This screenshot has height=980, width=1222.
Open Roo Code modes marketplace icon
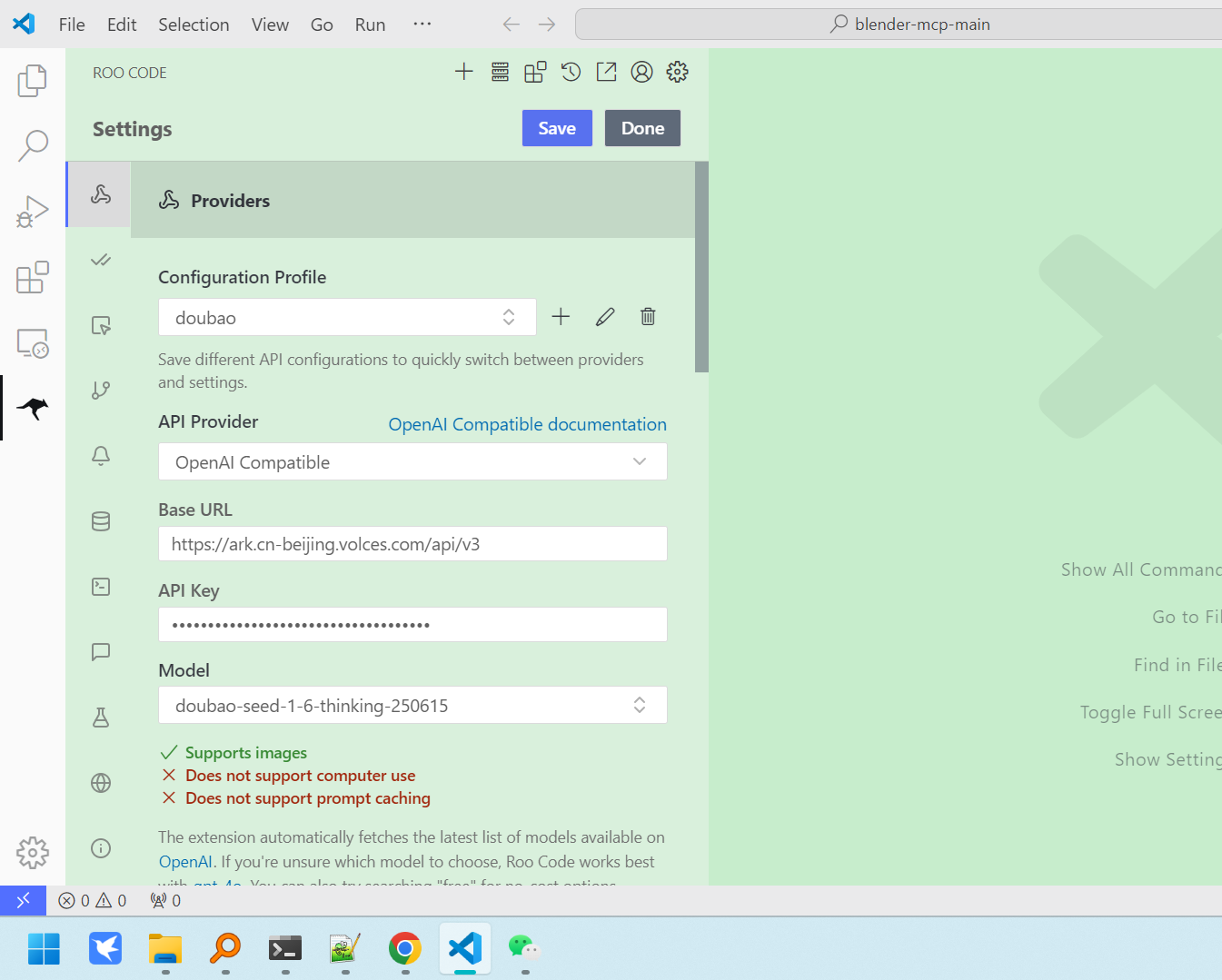point(535,72)
